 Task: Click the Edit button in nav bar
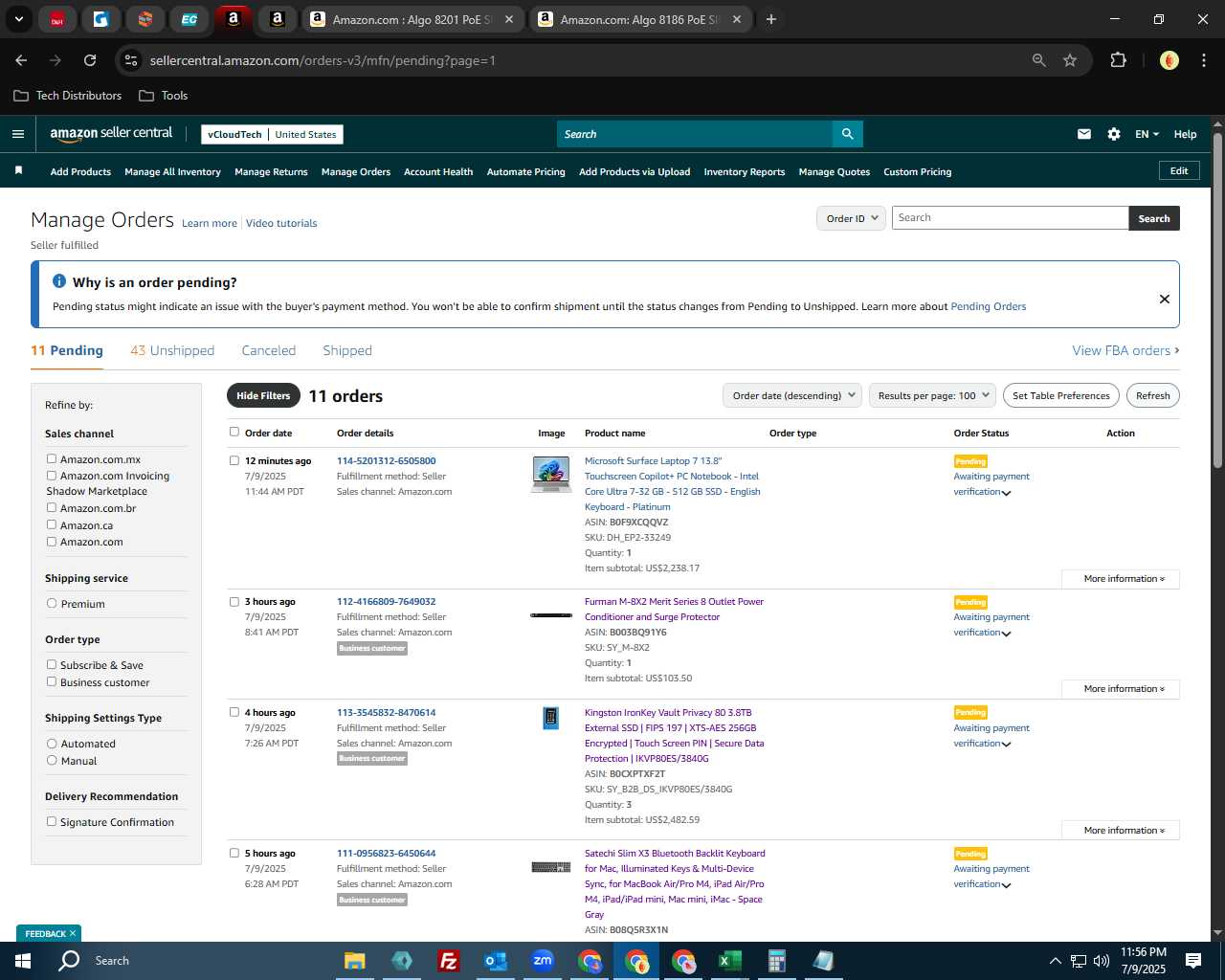(1179, 170)
